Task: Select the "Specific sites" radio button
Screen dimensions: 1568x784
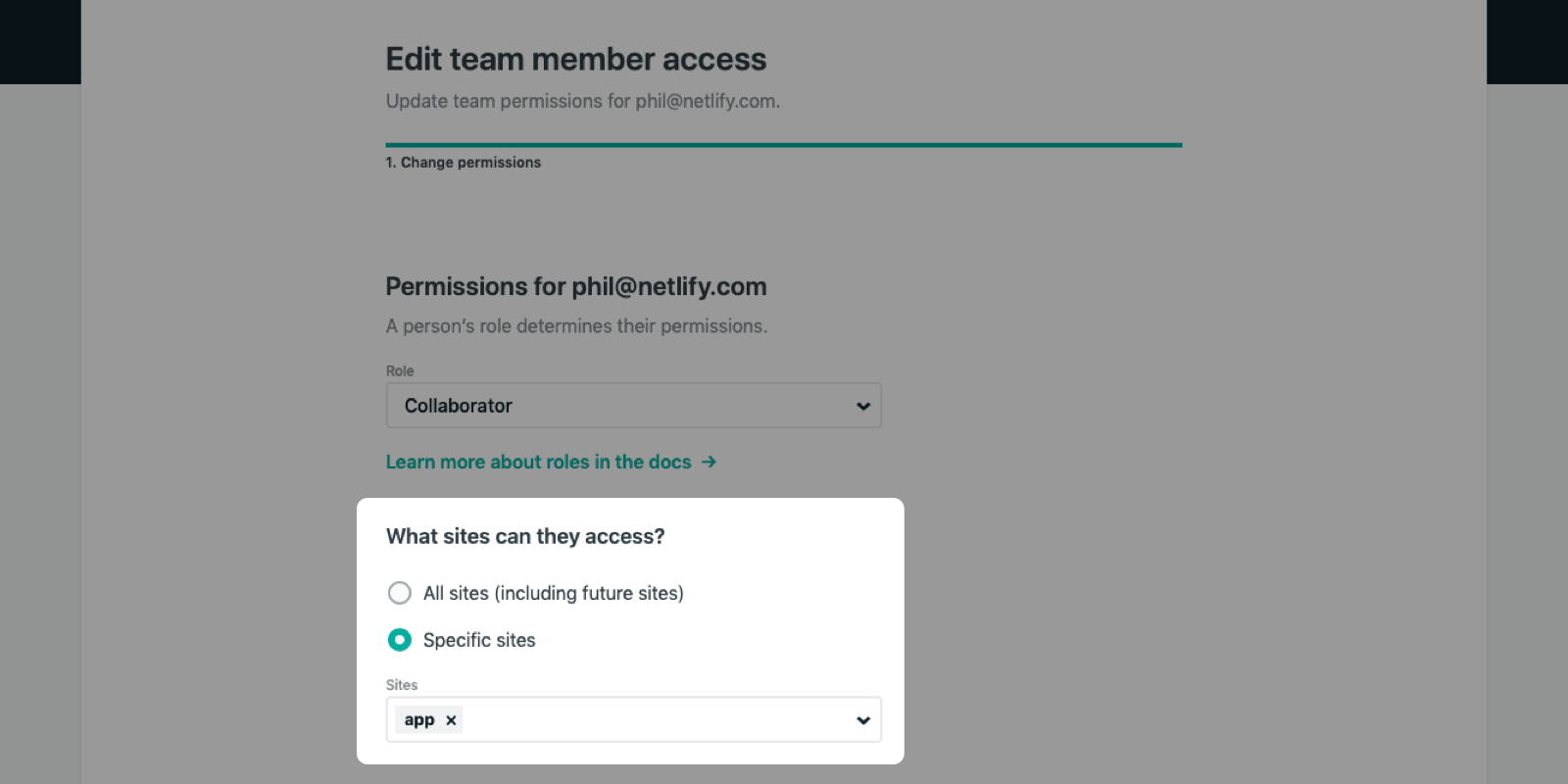Action: point(400,640)
